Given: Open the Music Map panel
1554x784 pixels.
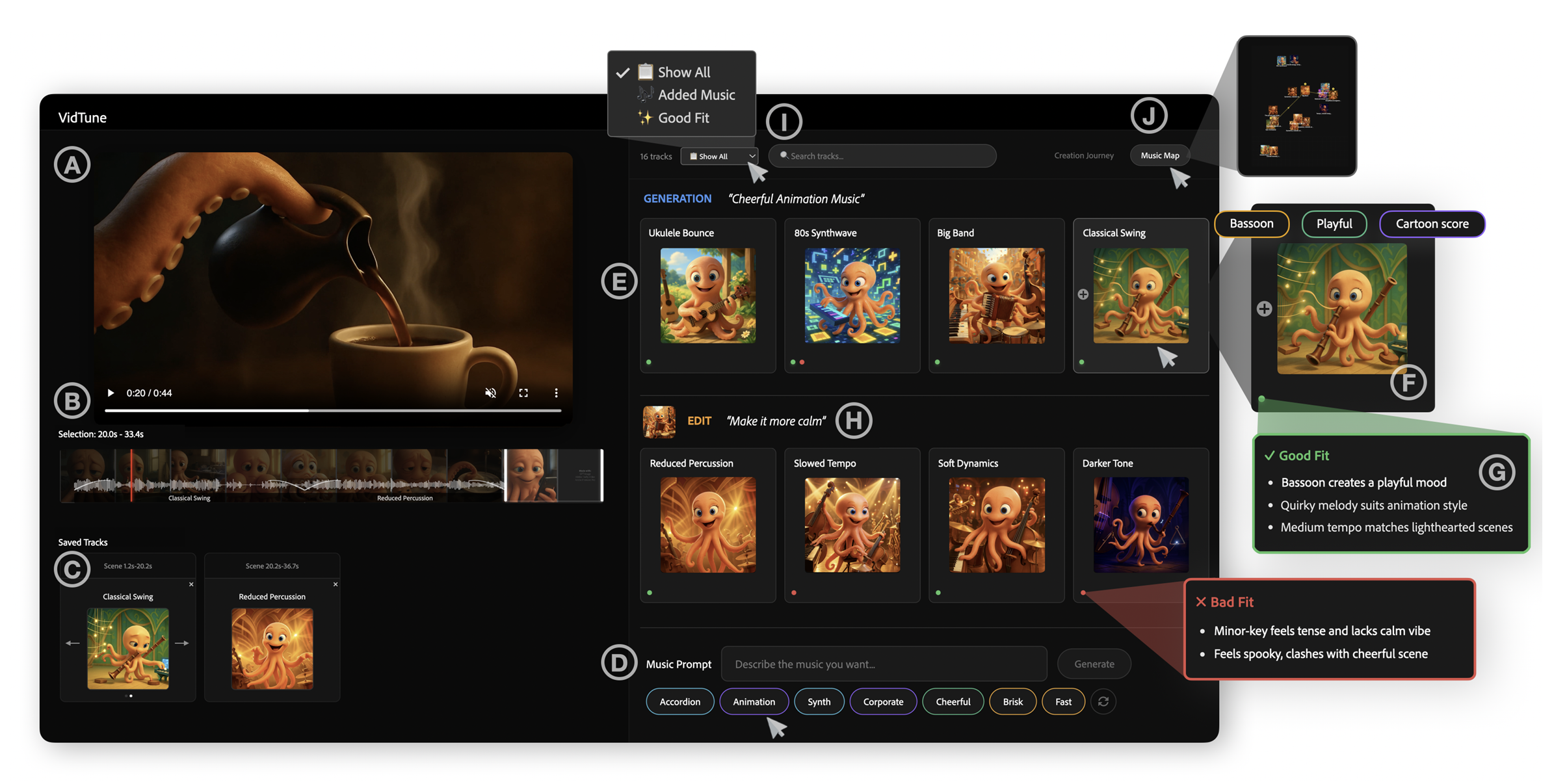Looking at the screenshot, I should click(1160, 155).
